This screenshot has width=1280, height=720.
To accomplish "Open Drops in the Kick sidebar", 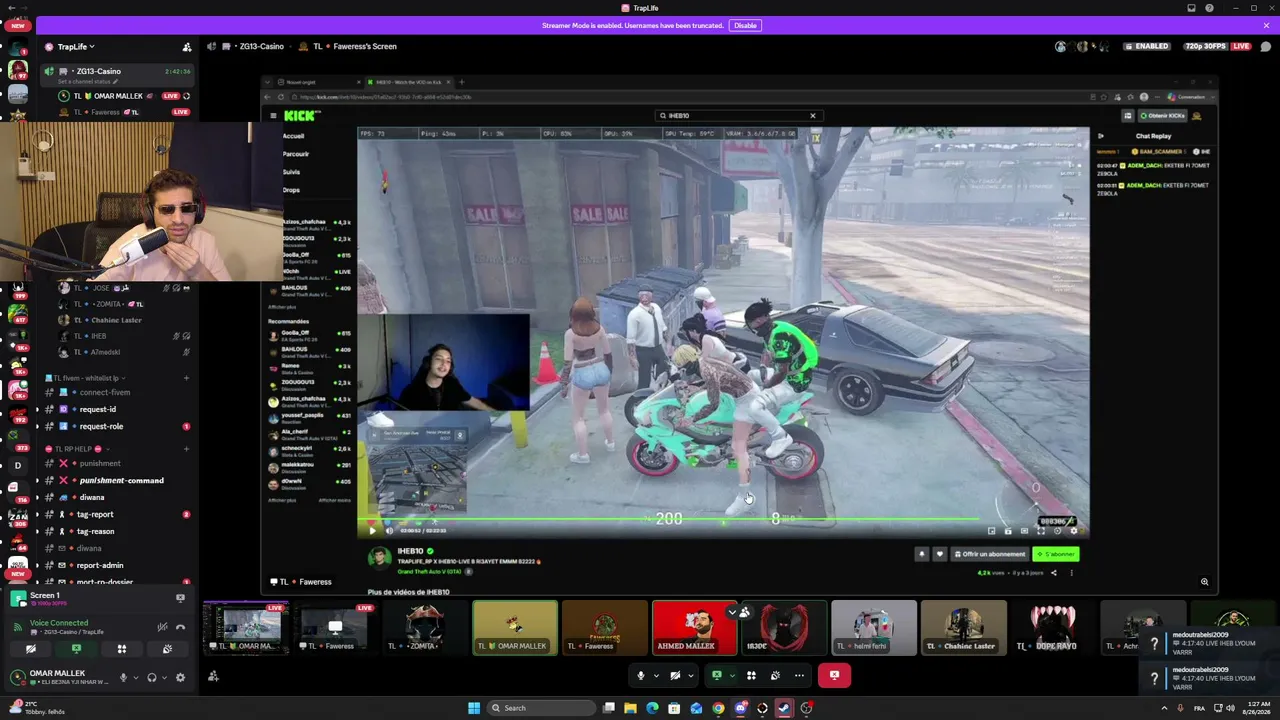I will (291, 190).
